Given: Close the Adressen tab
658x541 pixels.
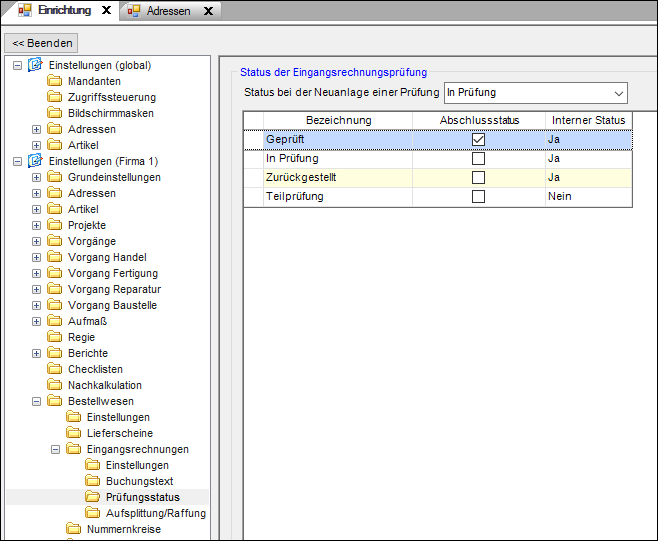Looking at the screenshot, I should click(x=208, y=11).
